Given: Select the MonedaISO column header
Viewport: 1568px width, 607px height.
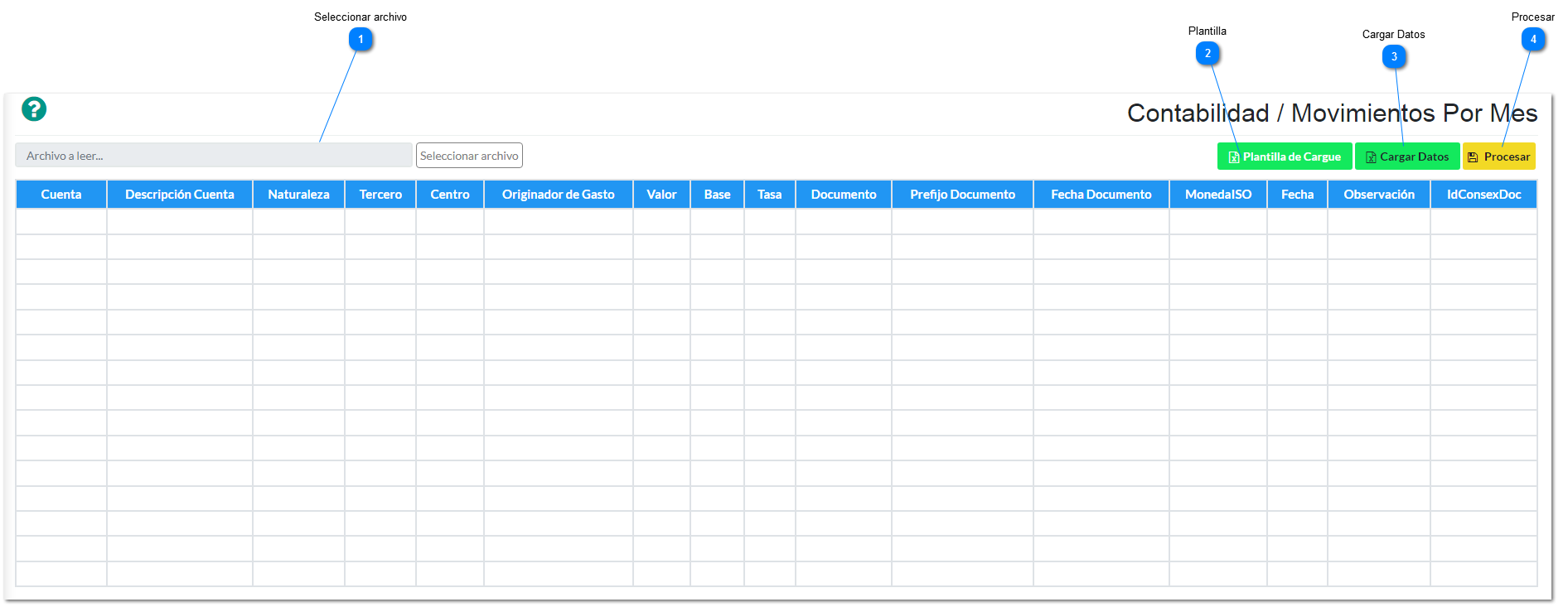Looking at the screenshot, I should point(1218,195).
